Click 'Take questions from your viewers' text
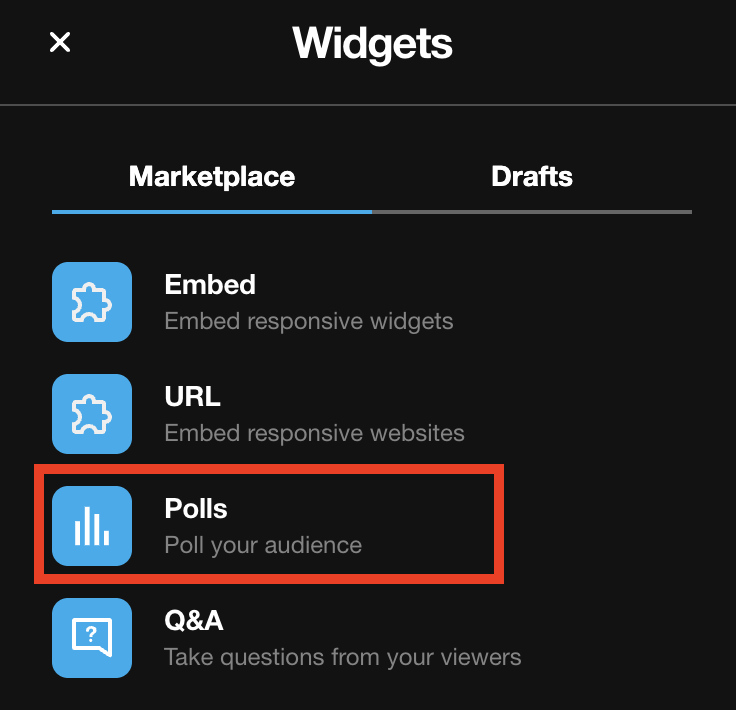Screen dimensions: 736x710 point(343,657)
